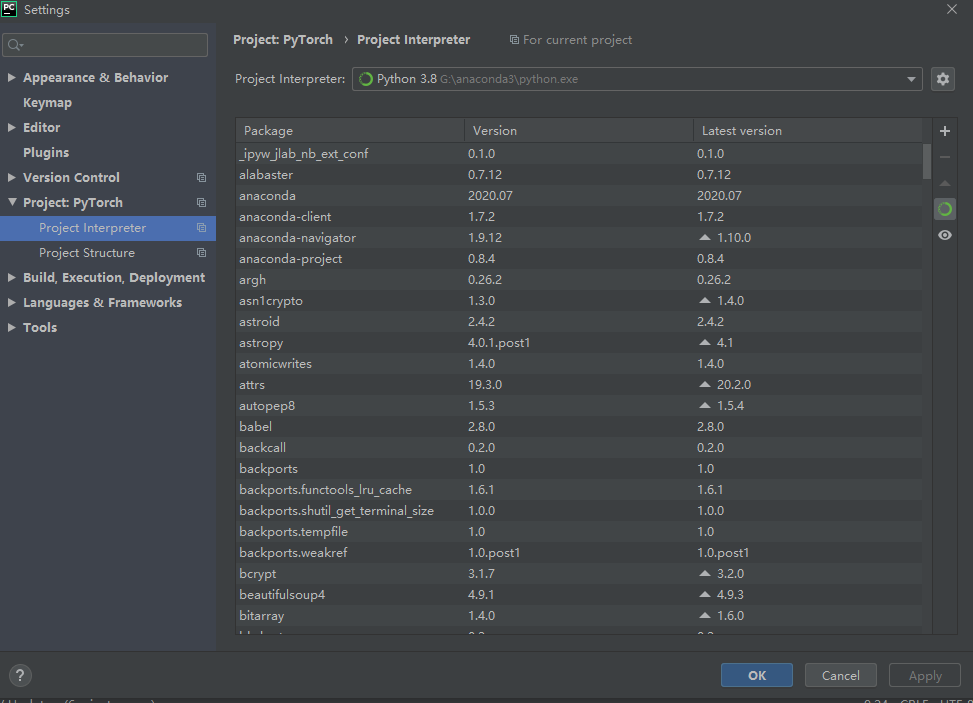Select the backcall package row
973x703 pixels.
pos(579,447)
